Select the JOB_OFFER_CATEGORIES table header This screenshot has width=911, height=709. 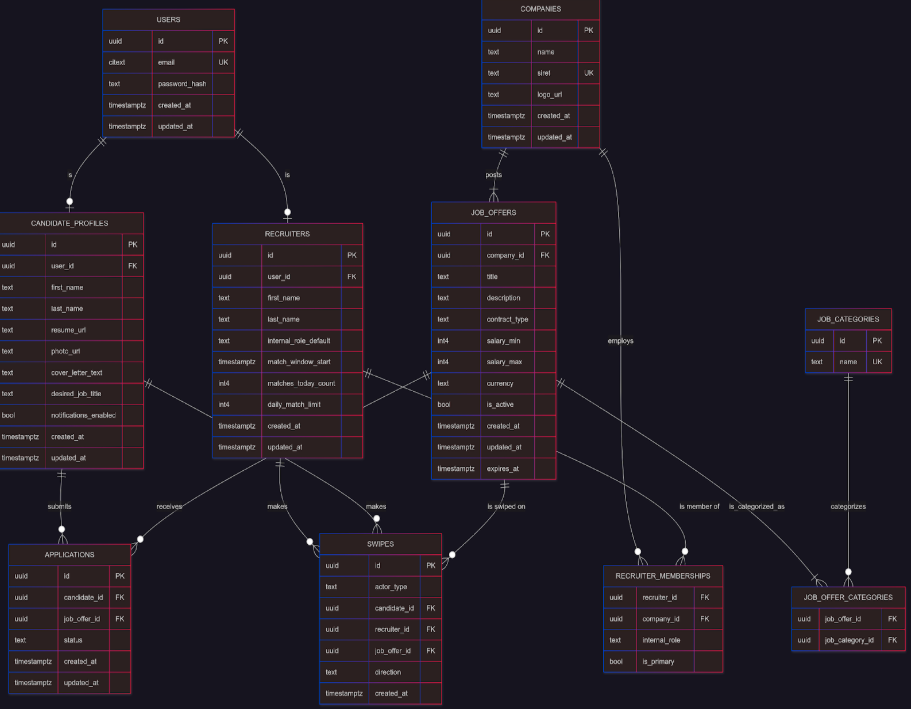[848, 597]
